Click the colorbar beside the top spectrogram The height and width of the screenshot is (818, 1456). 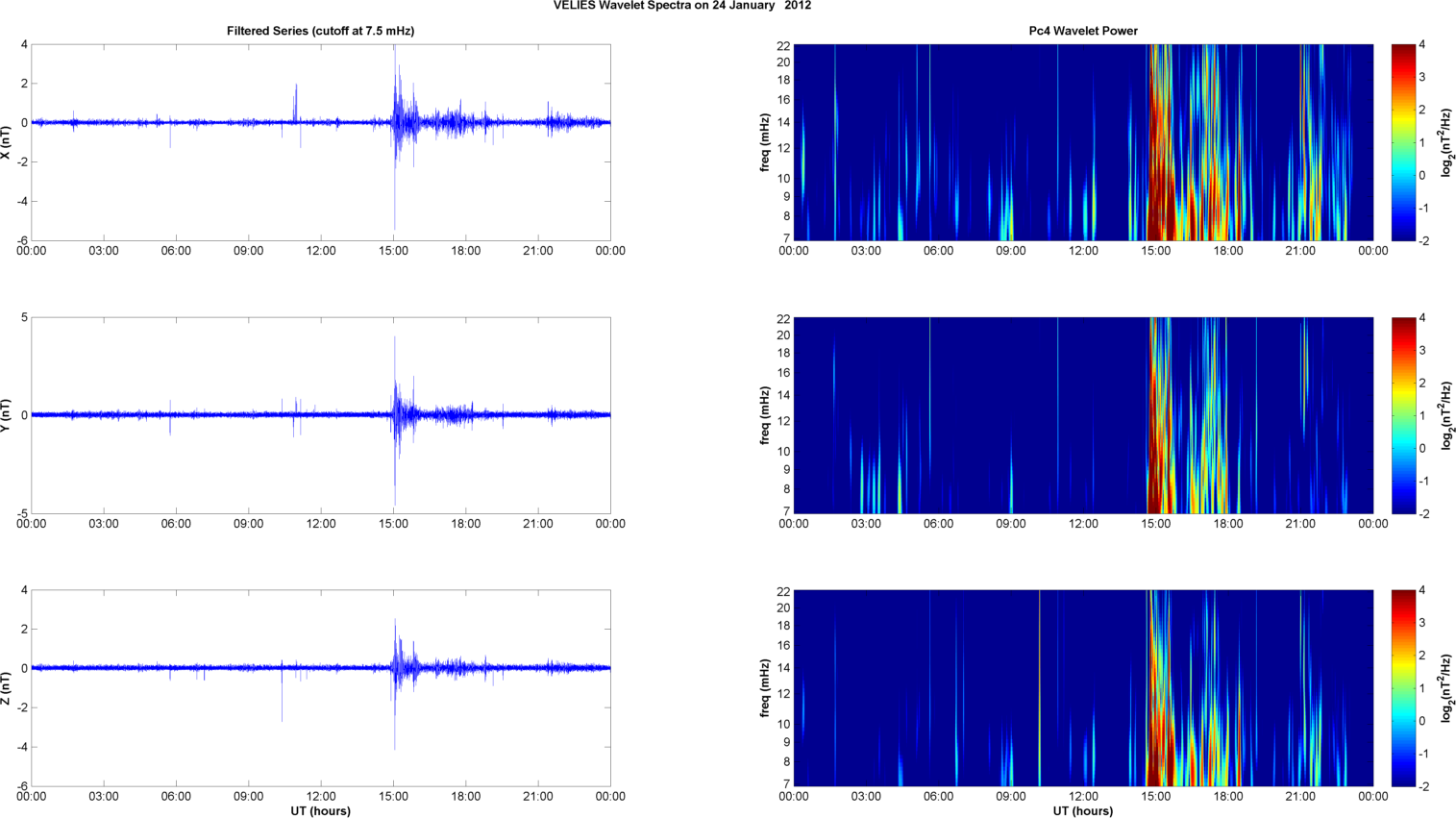[x=1403, y=142]
